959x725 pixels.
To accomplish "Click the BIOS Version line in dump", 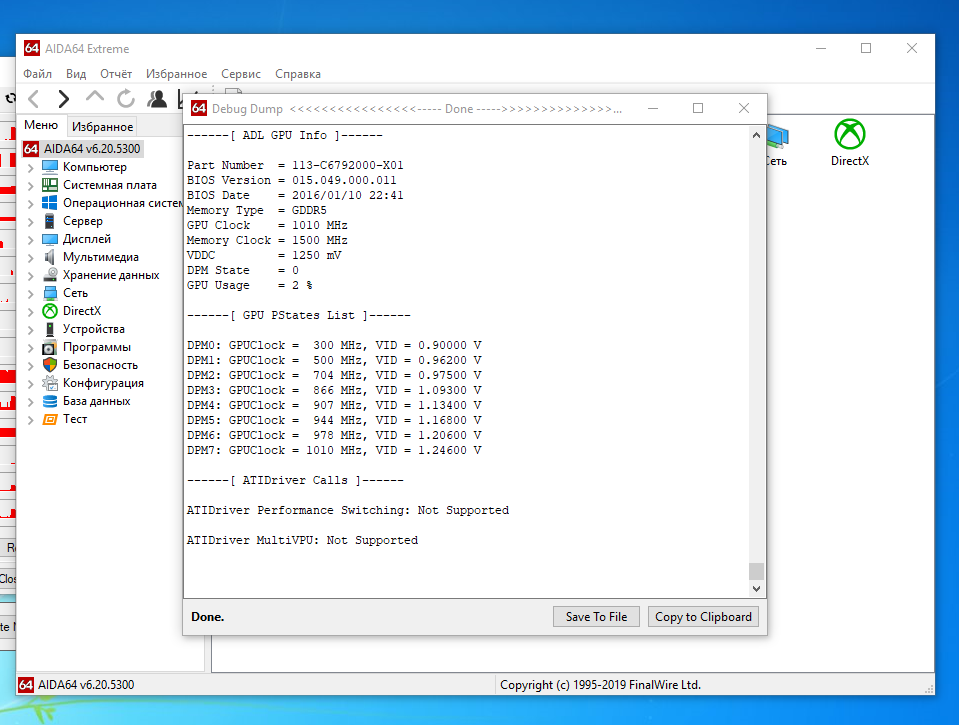I will (x=292, y=180).
